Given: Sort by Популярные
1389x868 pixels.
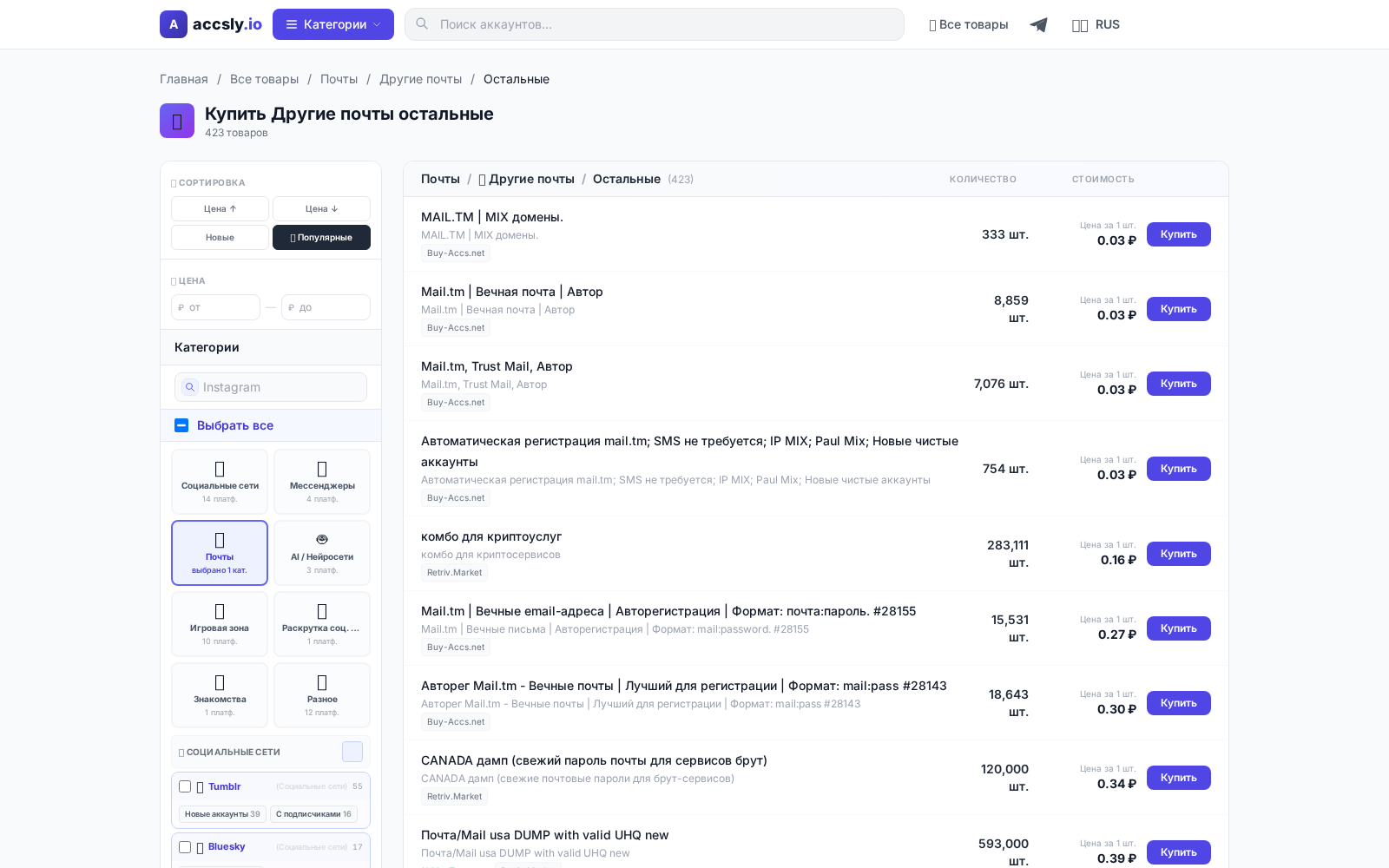Looking at the screenshot, I should pos(321,237).
